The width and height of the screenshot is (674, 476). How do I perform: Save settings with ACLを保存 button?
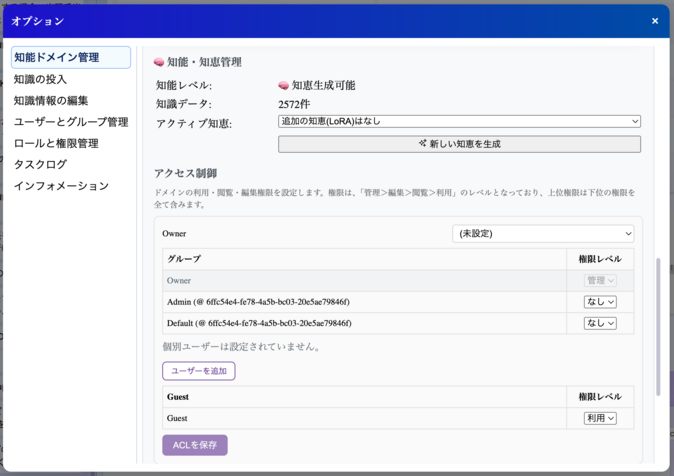195,444
